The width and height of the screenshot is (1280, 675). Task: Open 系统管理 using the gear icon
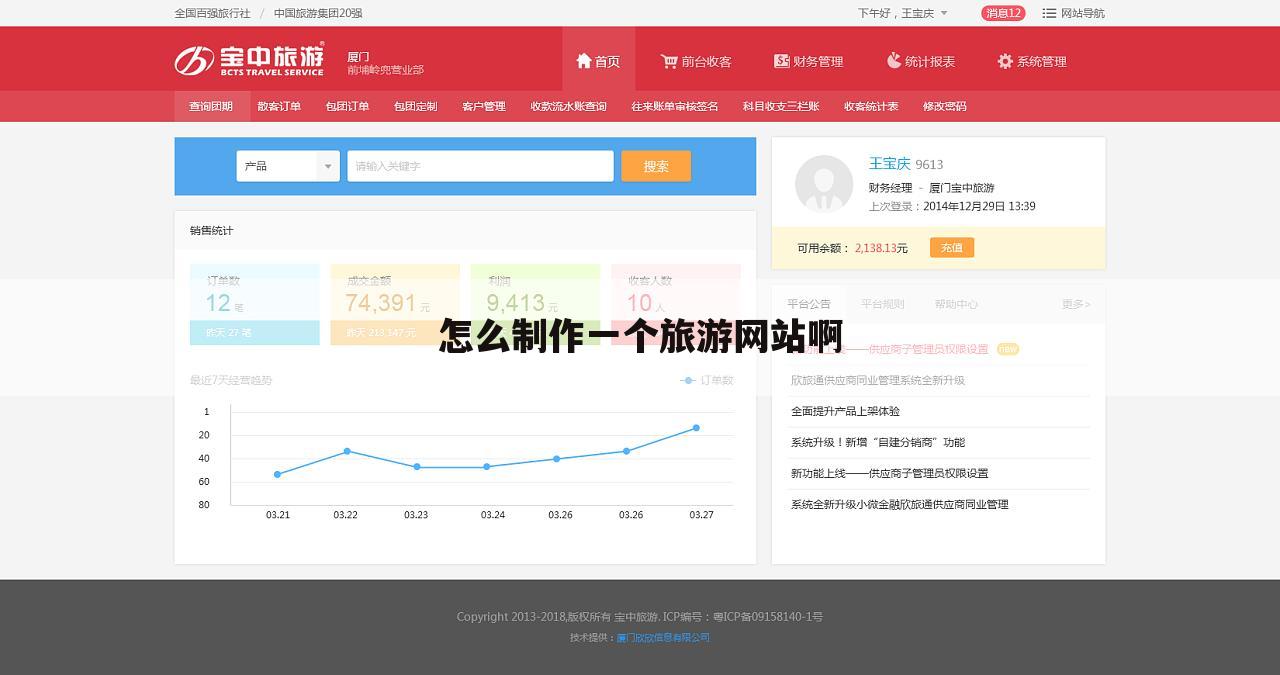point(1005,60)
